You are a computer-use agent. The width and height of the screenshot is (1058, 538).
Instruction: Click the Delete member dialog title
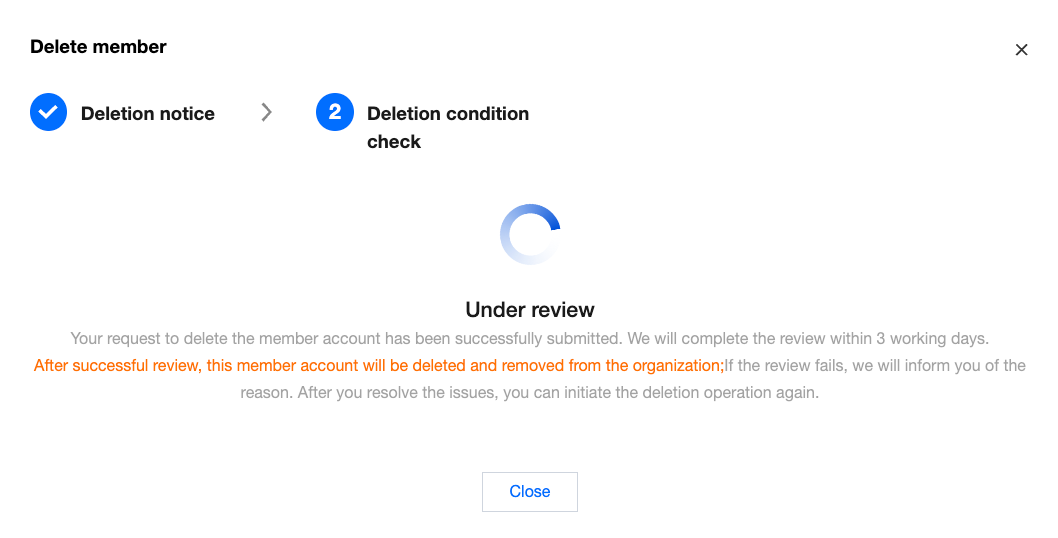98,47
